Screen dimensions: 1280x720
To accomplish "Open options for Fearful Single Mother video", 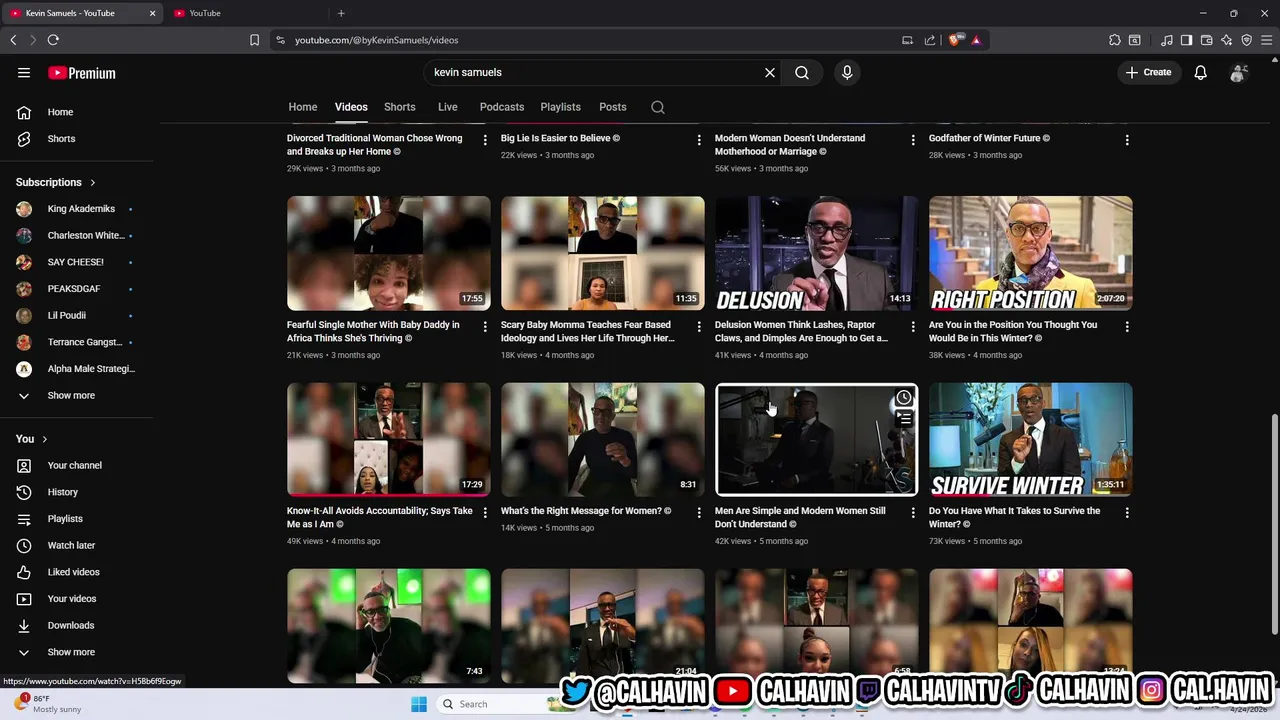I will point(485,326).
